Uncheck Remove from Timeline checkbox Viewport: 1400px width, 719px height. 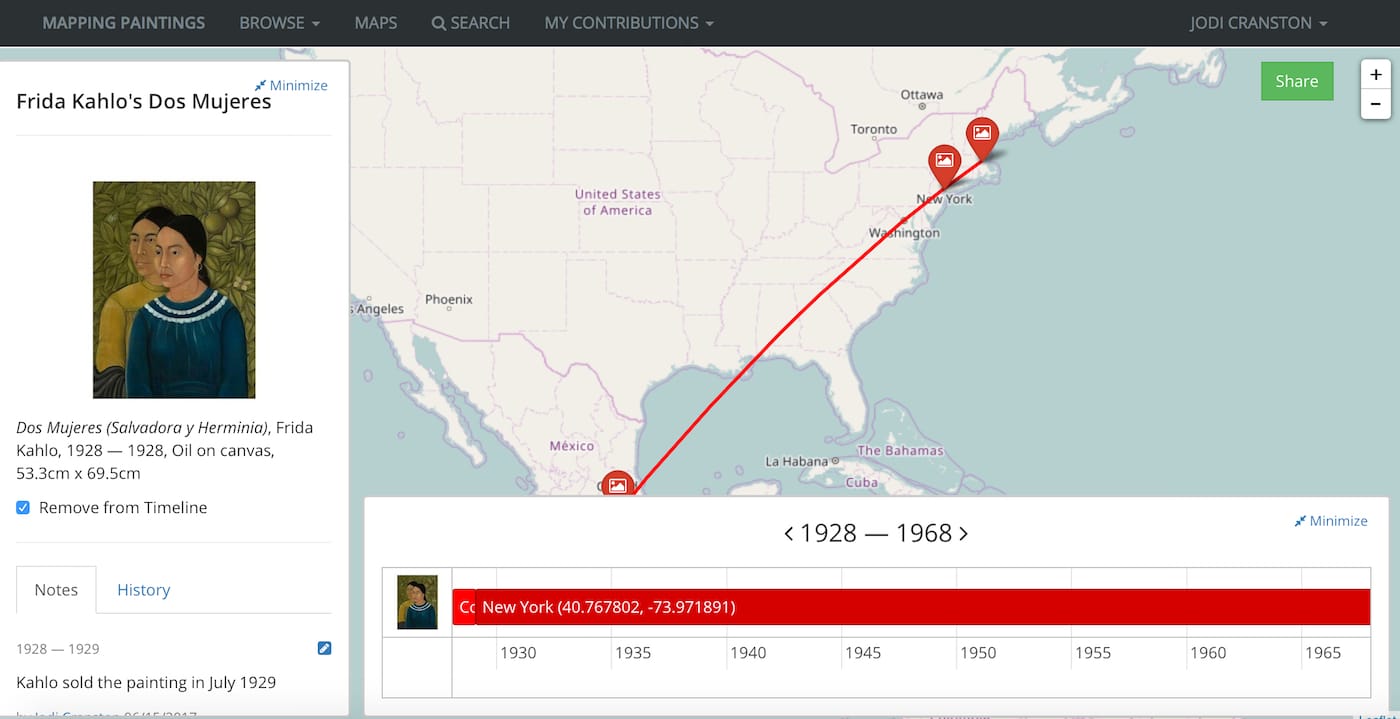[23, 508]
